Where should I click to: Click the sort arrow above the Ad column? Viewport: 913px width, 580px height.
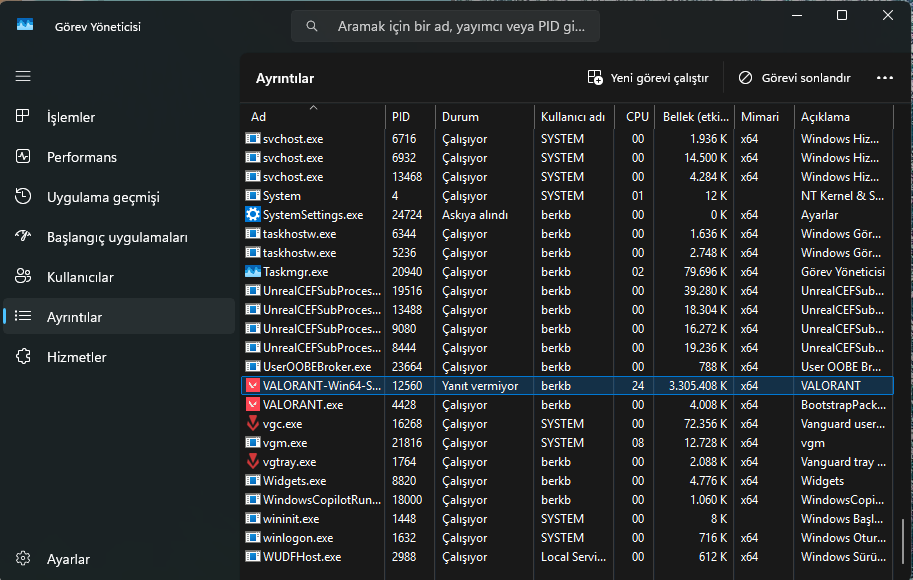313,107
